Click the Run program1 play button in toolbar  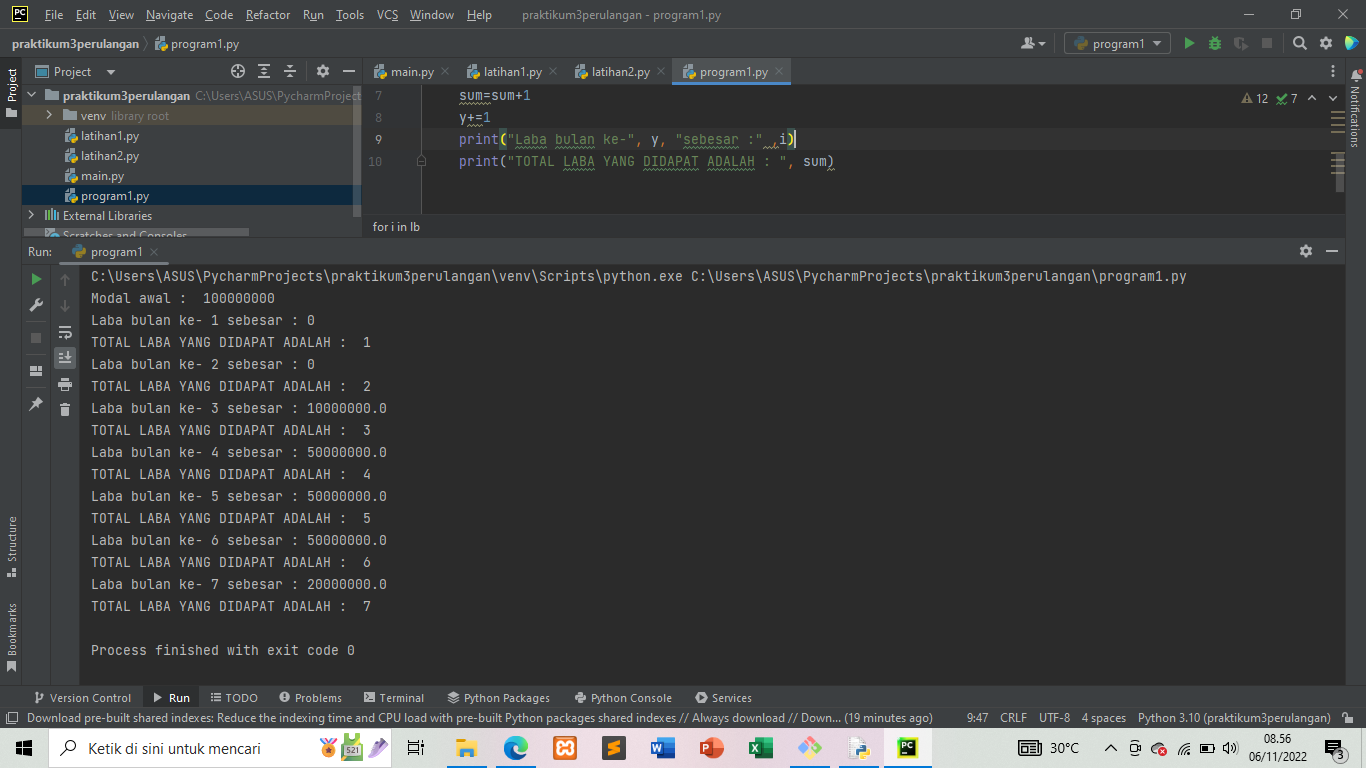(x=1190, y=44)
